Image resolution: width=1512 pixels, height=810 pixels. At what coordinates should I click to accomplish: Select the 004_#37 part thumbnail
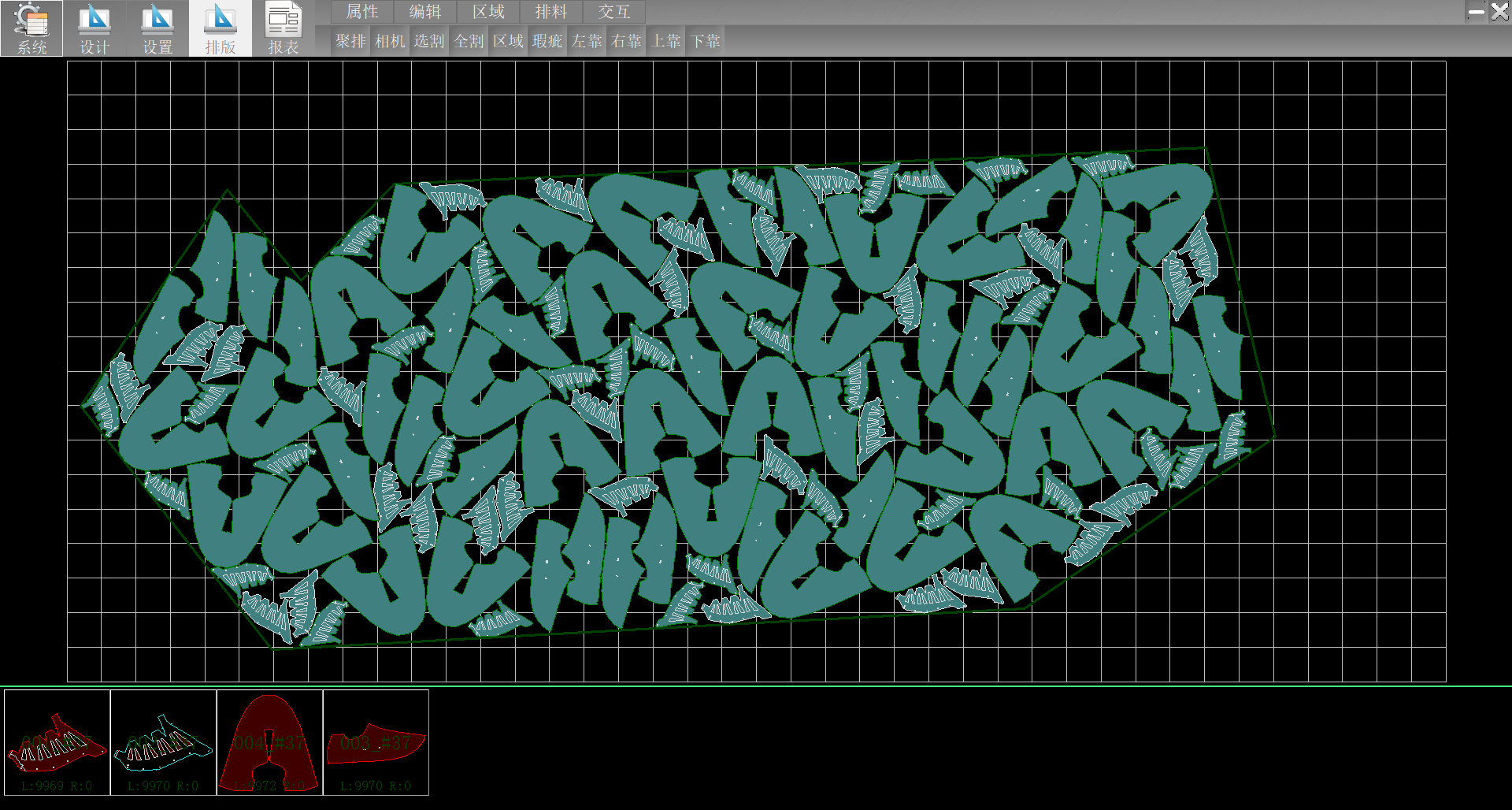pos(269,742)
